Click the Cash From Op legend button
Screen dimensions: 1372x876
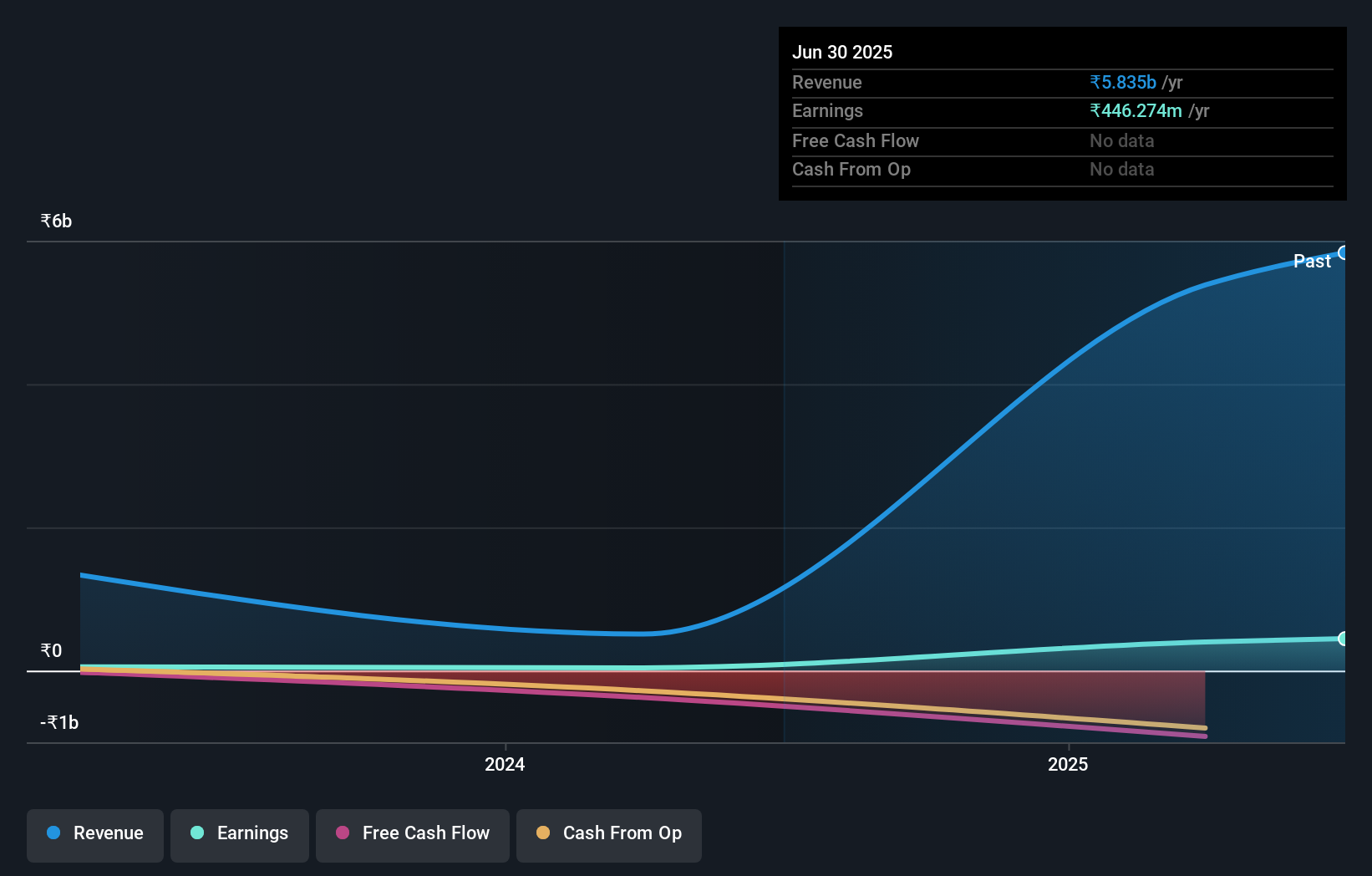pyautogui.click(x=608, y=833)
